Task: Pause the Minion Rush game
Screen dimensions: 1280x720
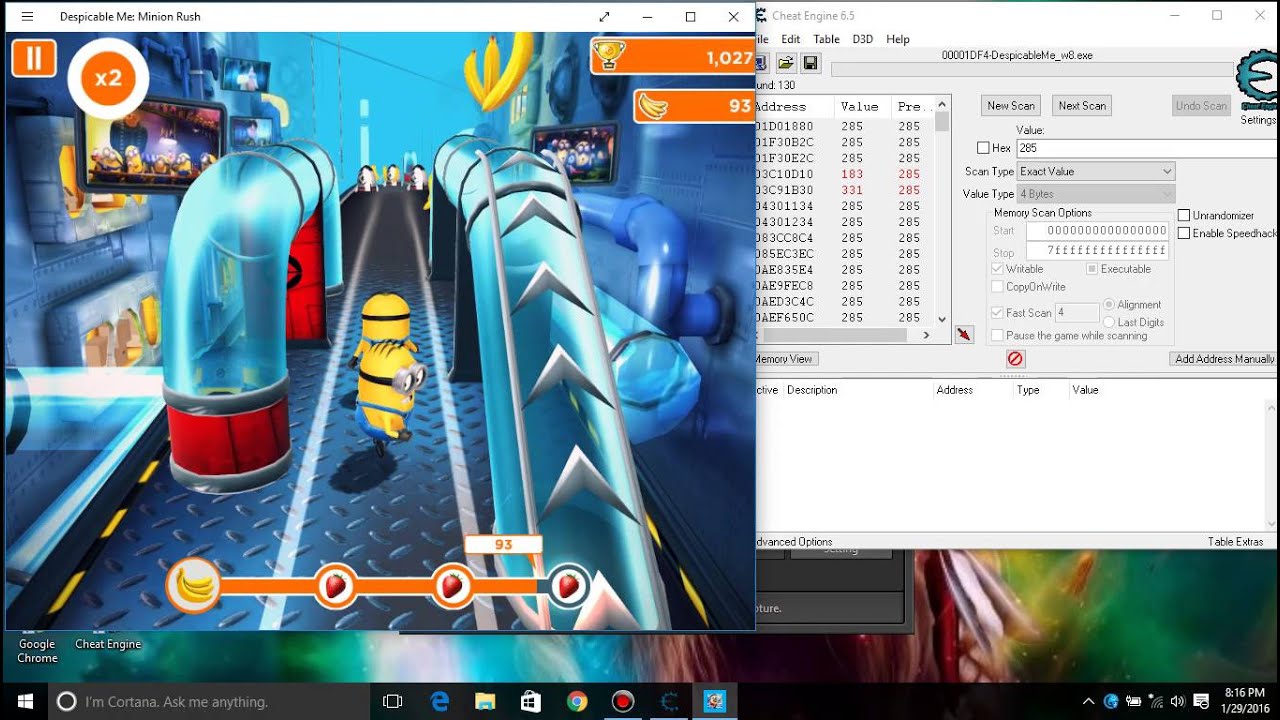Action: click(x=33, y=58)
